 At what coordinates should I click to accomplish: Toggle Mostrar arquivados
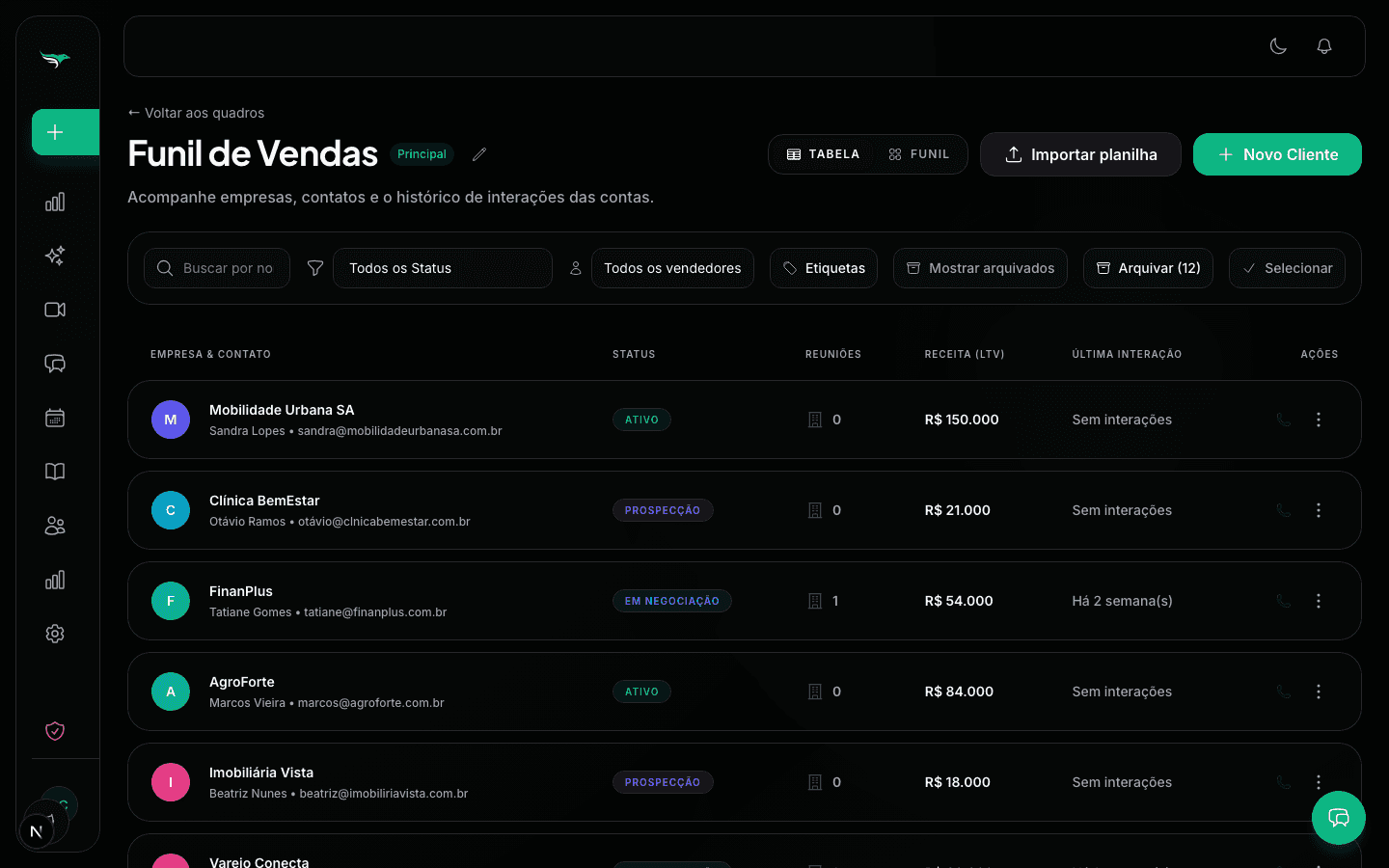pyautogui.click(x=980, y=268)
